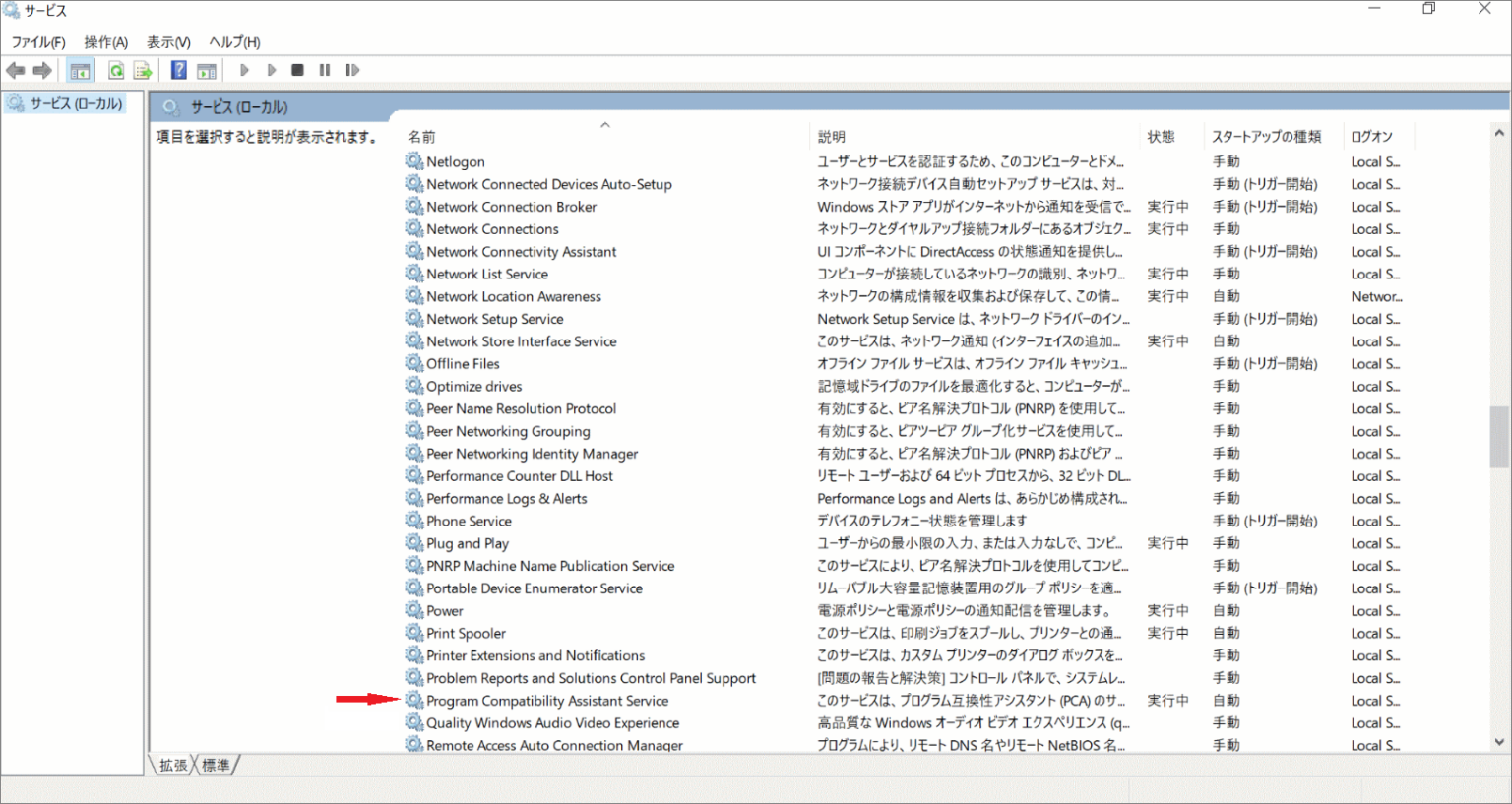
Task: Click the gear icon beside Program Compatibility Assistant Service
Action: 413,700
